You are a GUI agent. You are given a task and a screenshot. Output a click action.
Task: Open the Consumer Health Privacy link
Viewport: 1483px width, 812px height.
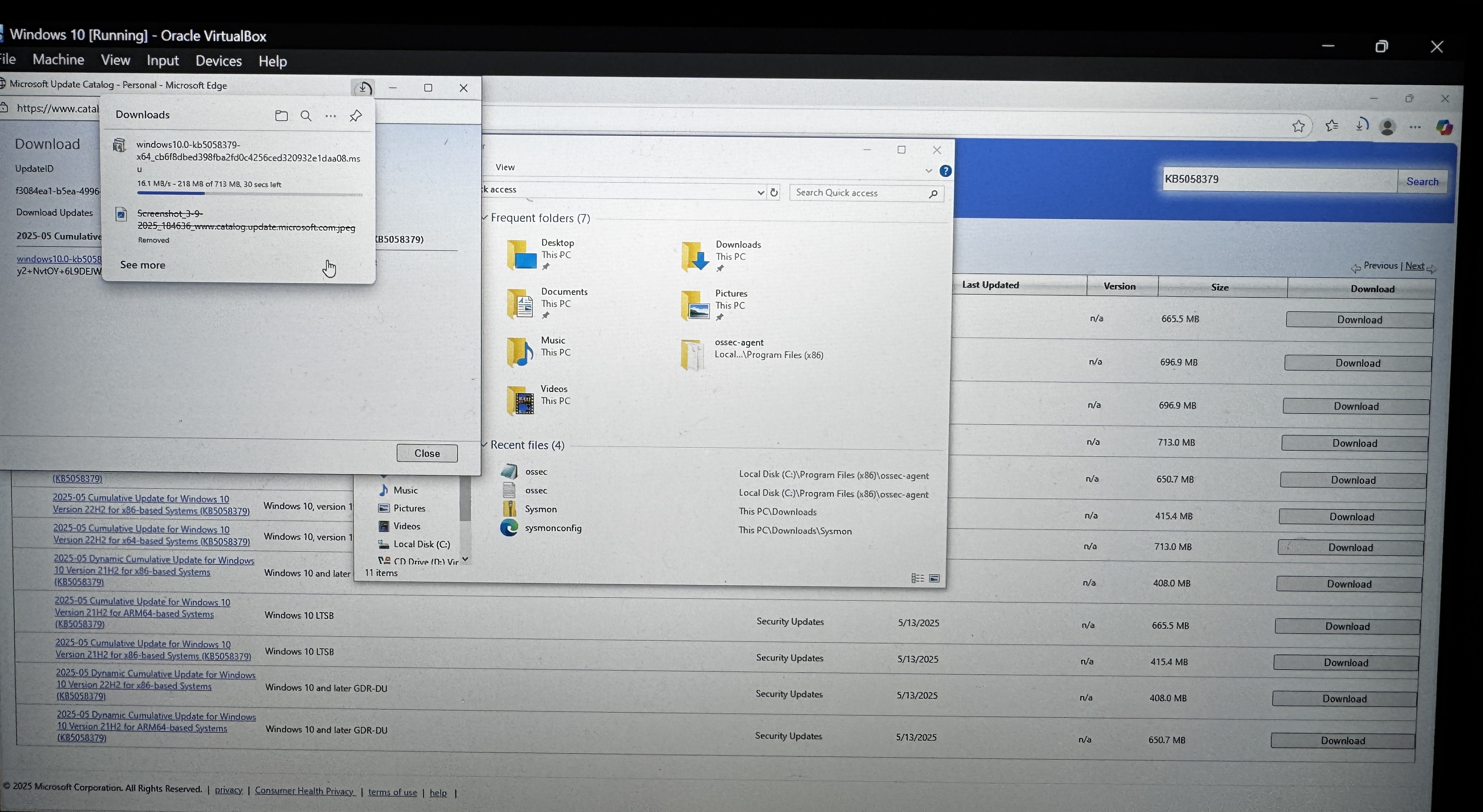(x=305, y=791)
